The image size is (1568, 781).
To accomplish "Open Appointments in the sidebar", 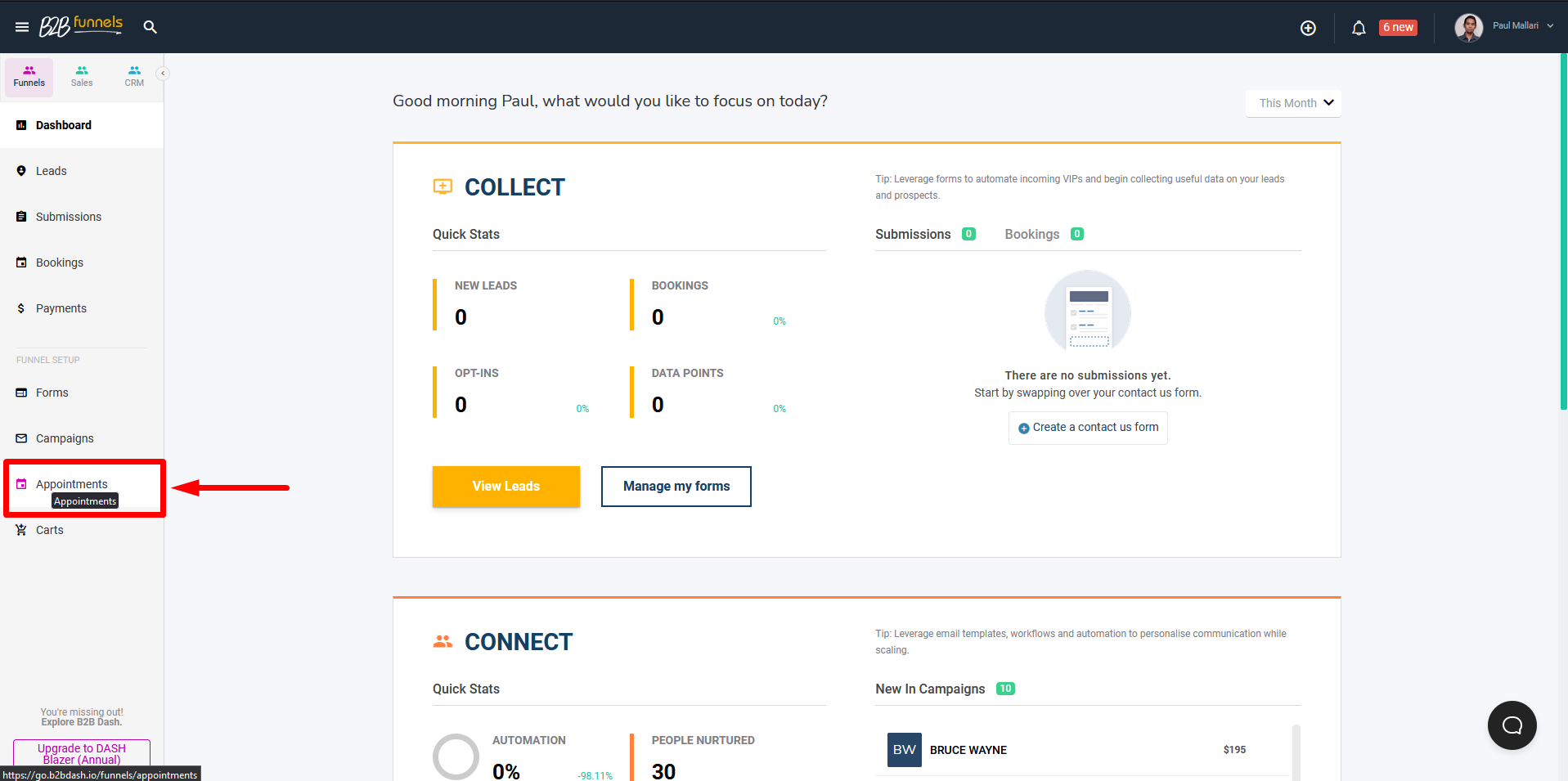I will pos(82,484).
